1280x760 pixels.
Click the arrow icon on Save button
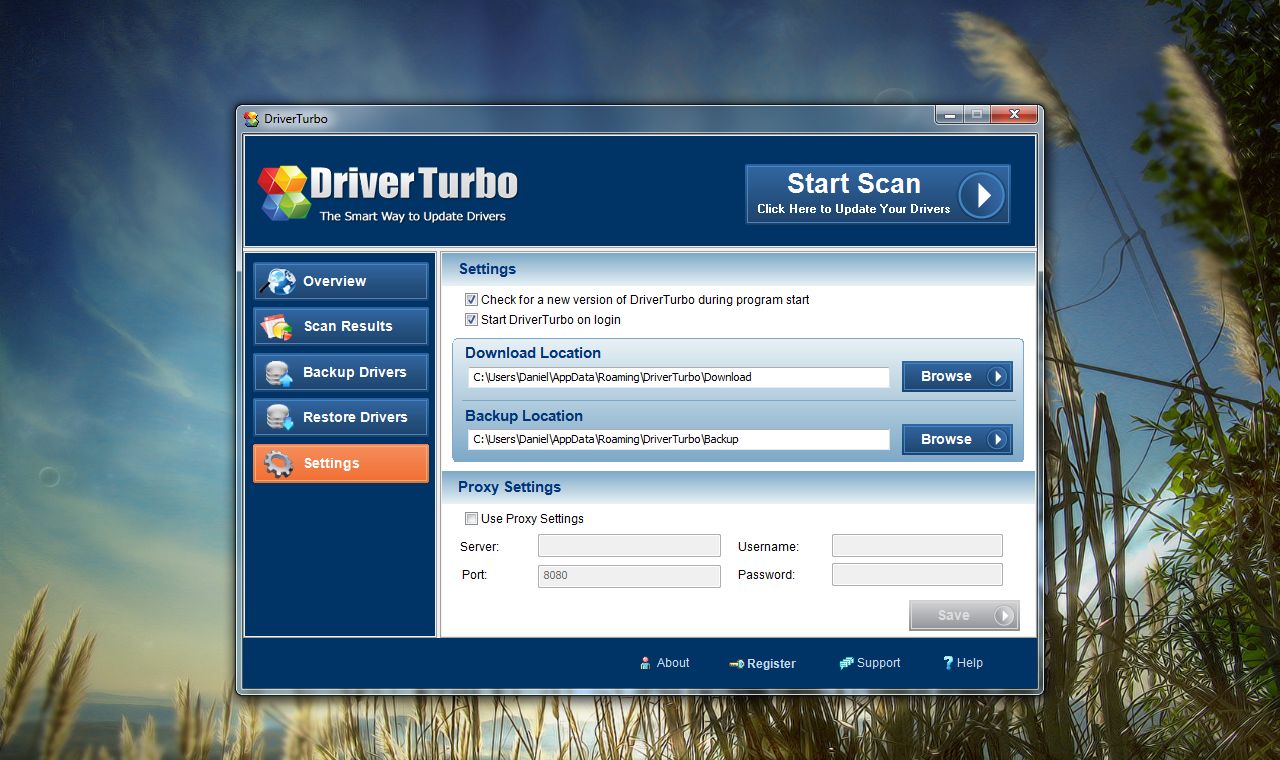(1003, 616)
